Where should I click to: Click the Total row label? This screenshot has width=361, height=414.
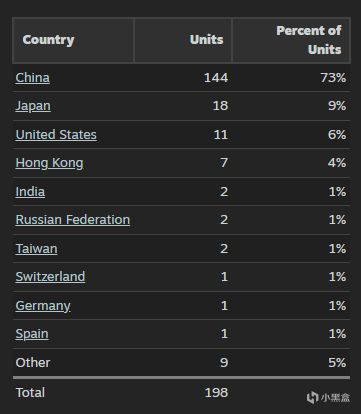click(30, 393)
